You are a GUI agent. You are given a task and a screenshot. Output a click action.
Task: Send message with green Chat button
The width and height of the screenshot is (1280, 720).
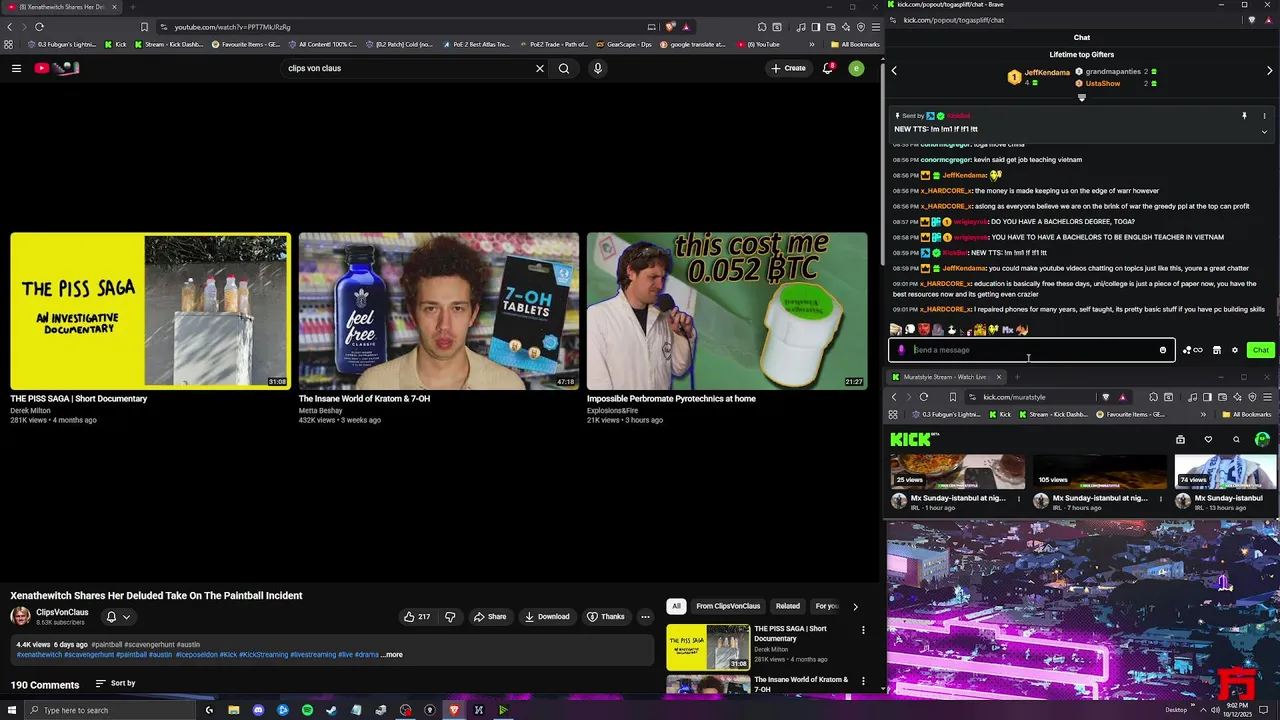click(1260, 350)
